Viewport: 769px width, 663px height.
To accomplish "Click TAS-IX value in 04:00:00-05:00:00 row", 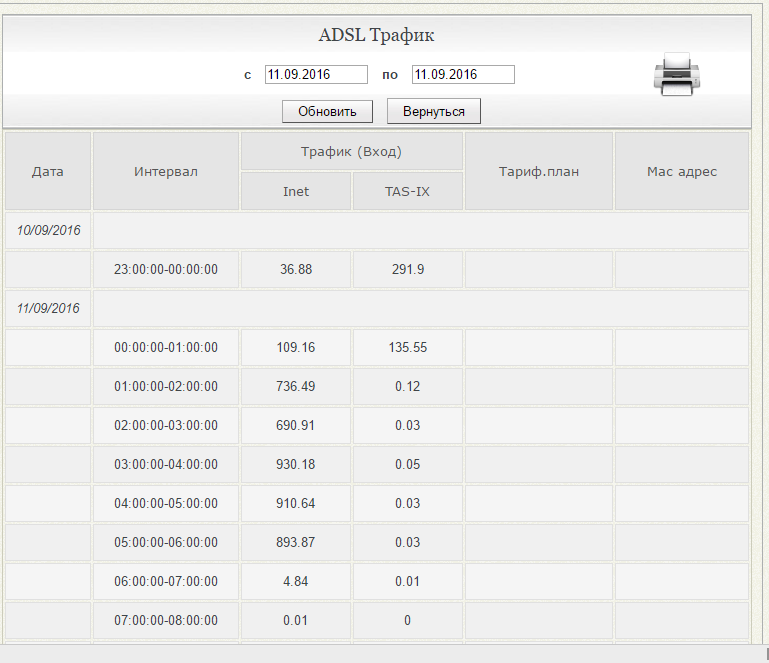I will 408,503.
